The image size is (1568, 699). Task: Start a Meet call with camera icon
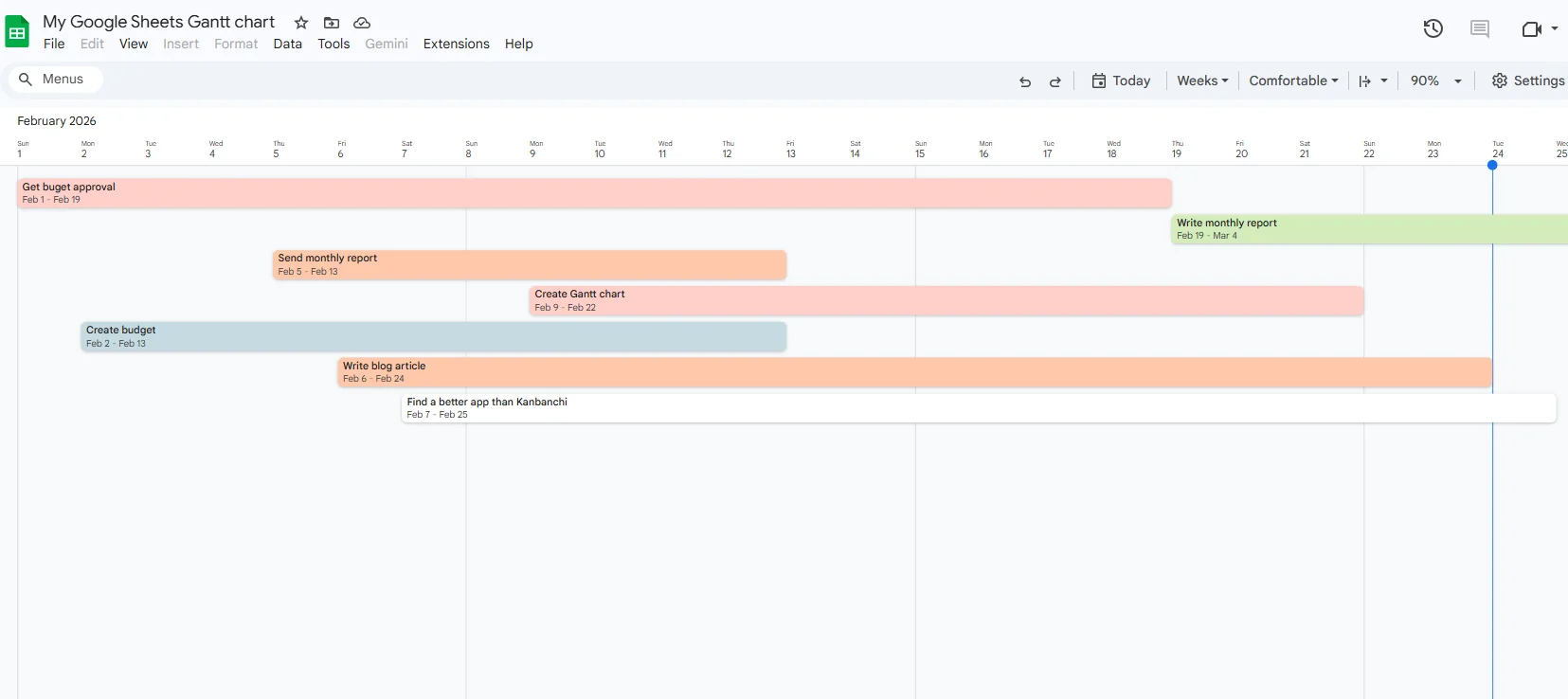[x=1531, y=29]
